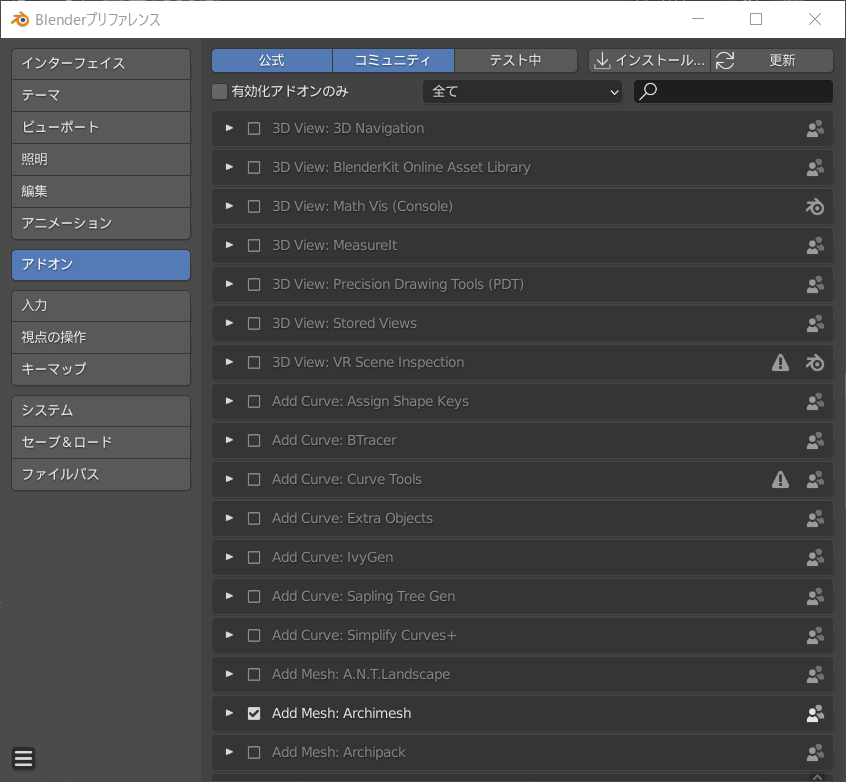Expand Add Curve: IvyGen details
The height and width of the screenshot is (782, 846).
229,557
